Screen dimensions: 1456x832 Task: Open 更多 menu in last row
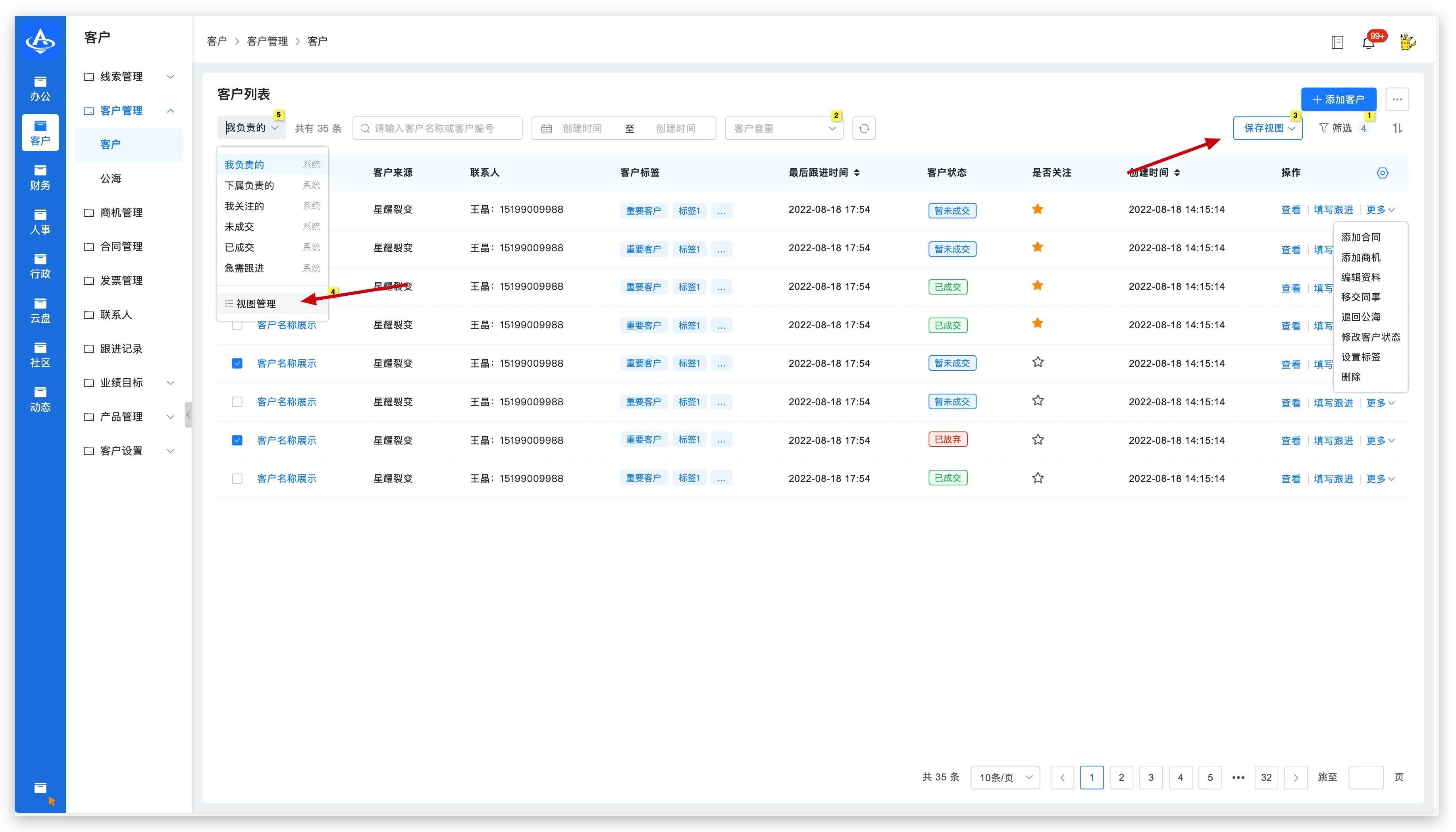tap(1380, 479)
